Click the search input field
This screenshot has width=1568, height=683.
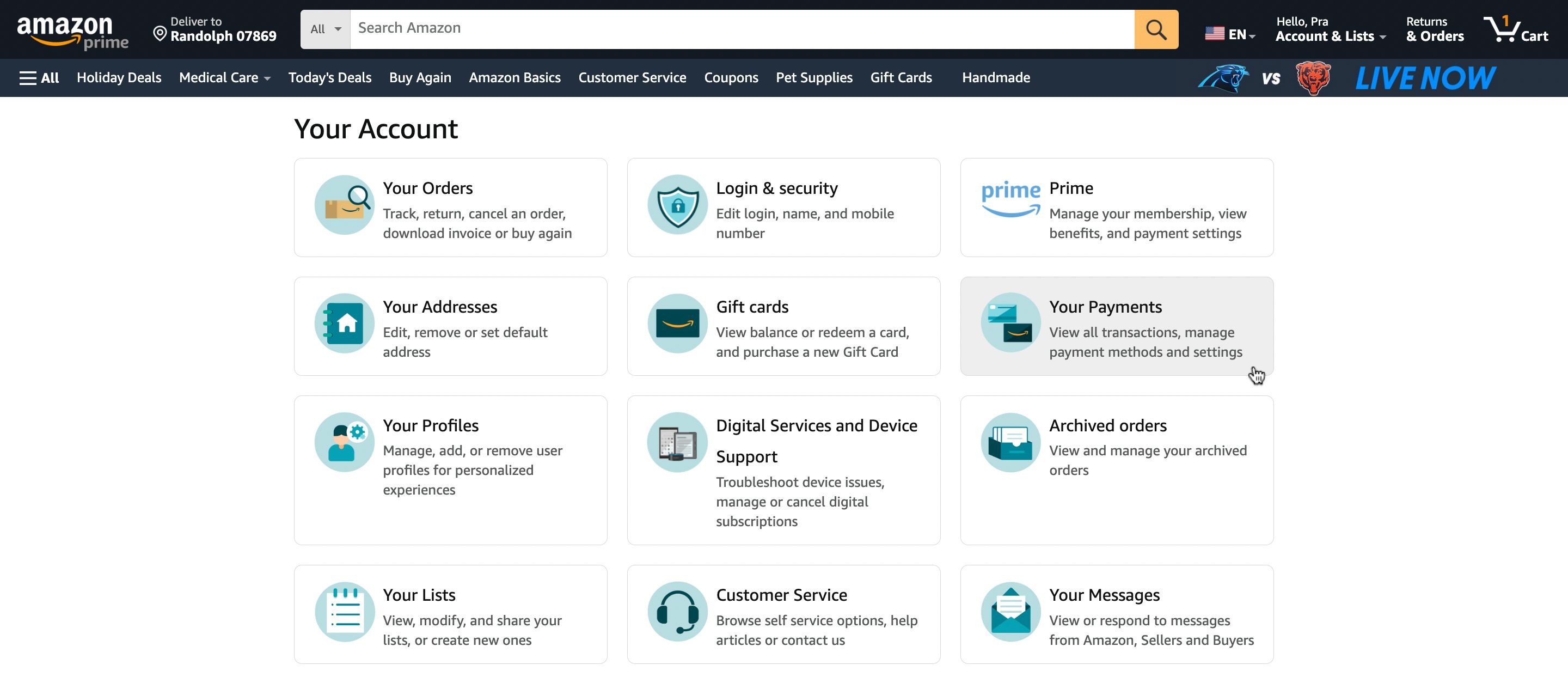point(738,27)
